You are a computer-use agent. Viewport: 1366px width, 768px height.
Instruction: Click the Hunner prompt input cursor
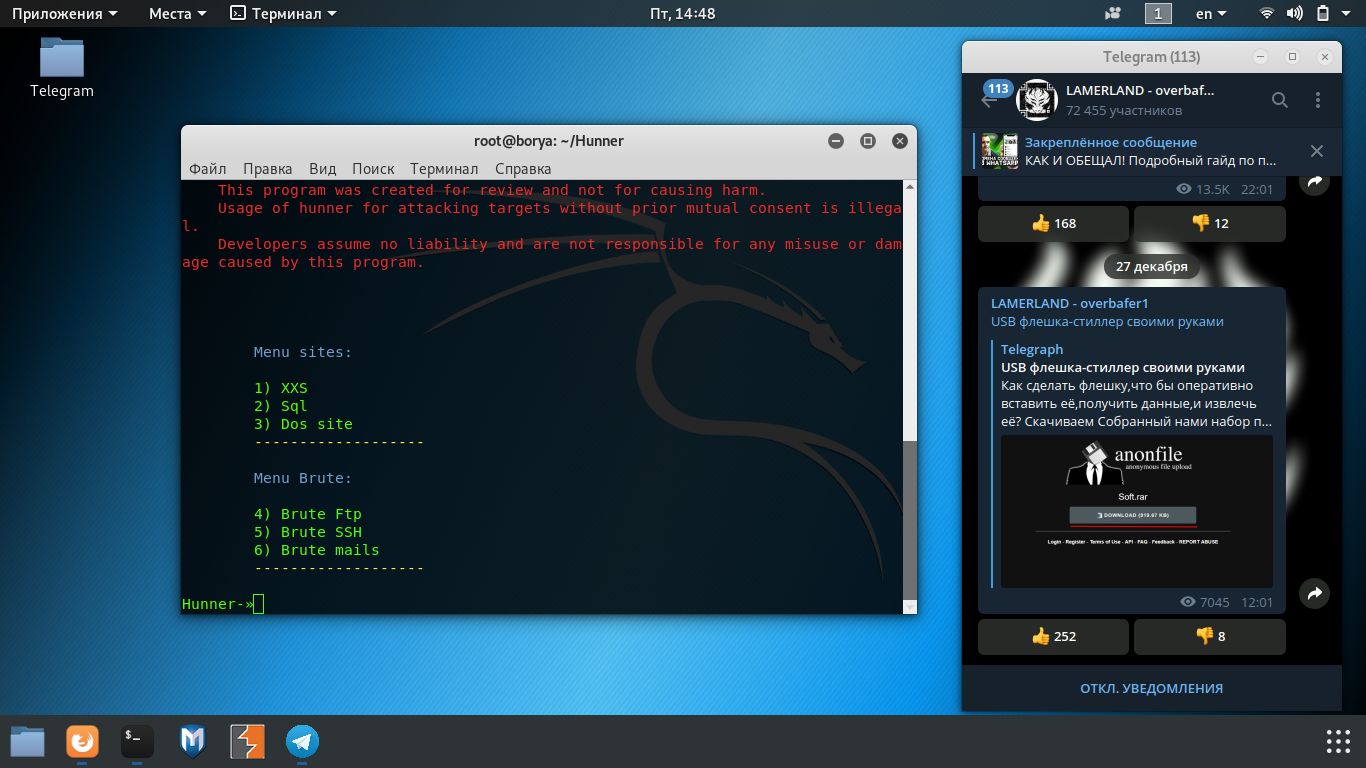coord(259,604)
